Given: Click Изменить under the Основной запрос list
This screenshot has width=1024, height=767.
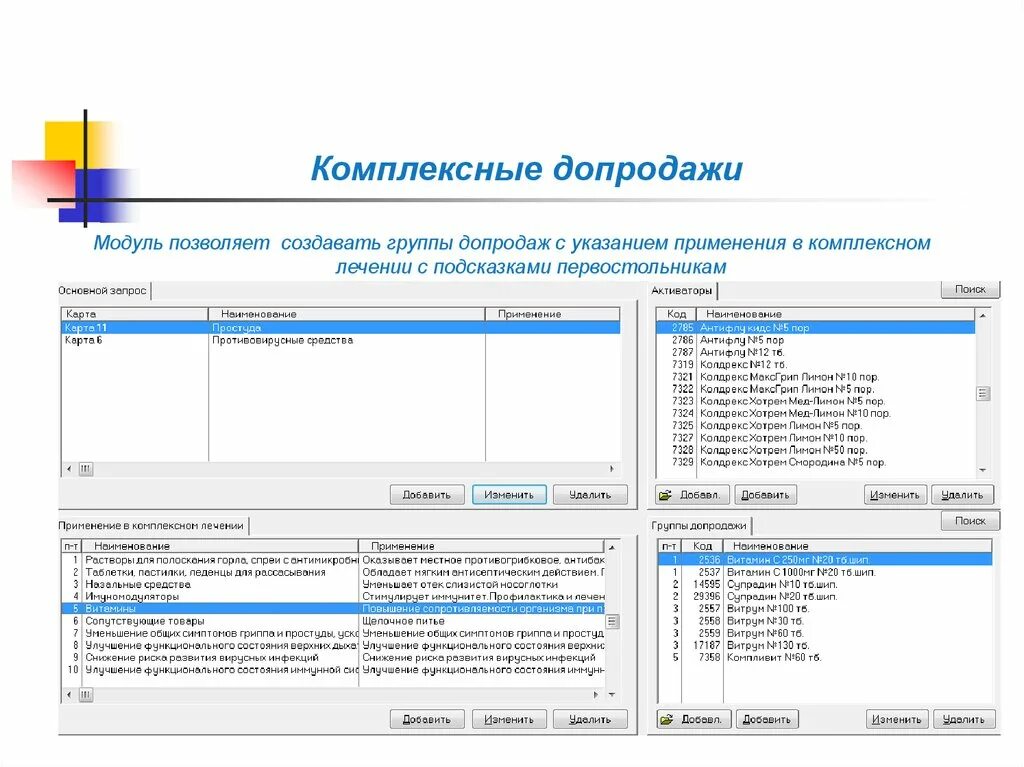Looking at the screenshot, I should [x=509, y=494].
